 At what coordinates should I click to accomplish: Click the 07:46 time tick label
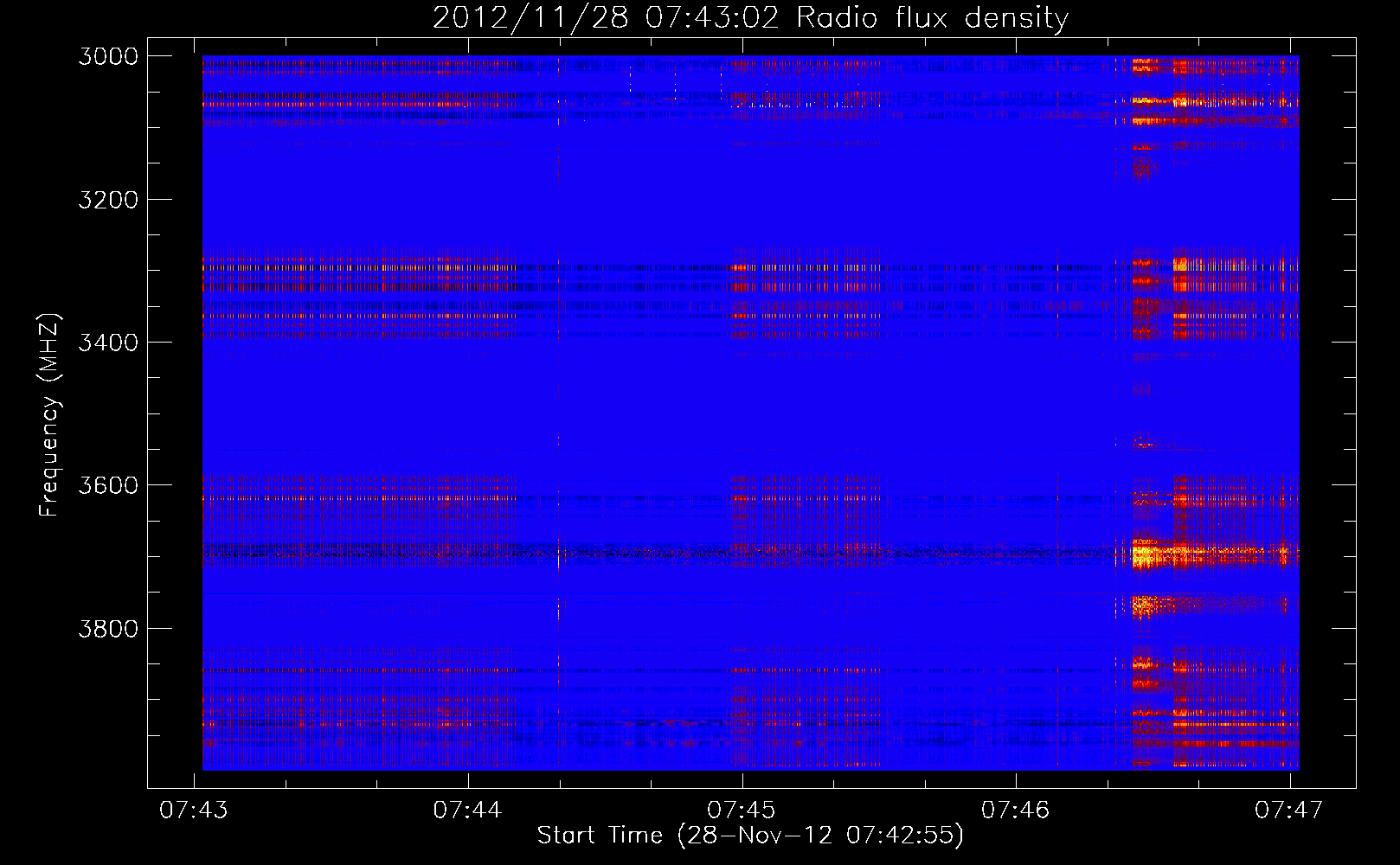(1015, 810)
